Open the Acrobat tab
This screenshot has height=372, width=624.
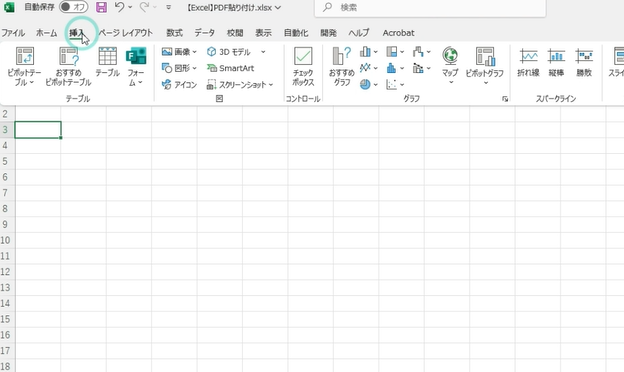point(398,33)
